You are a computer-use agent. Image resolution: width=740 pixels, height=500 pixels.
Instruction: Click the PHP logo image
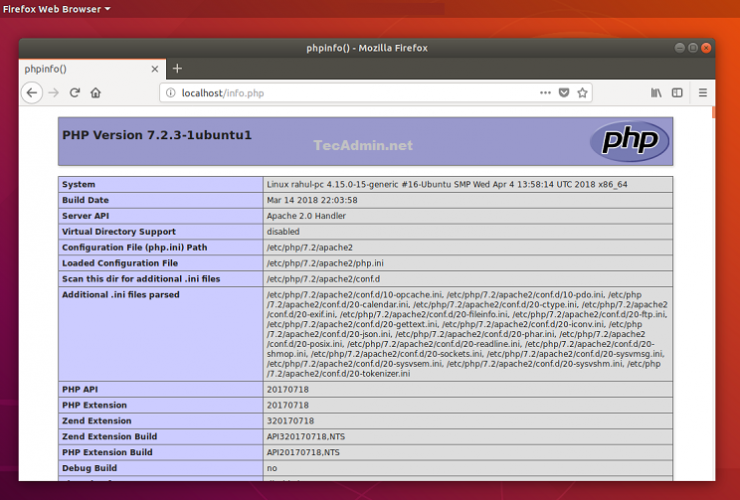[x=629, y=141]
